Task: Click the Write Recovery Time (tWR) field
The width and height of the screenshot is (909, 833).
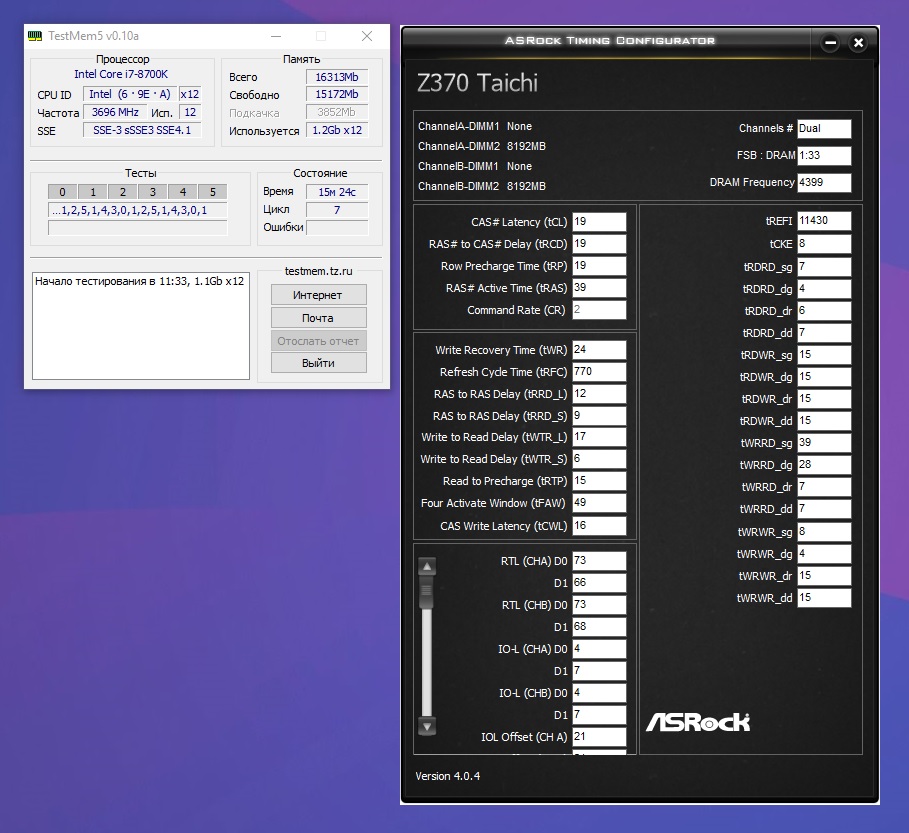Action: pos(599,350)
